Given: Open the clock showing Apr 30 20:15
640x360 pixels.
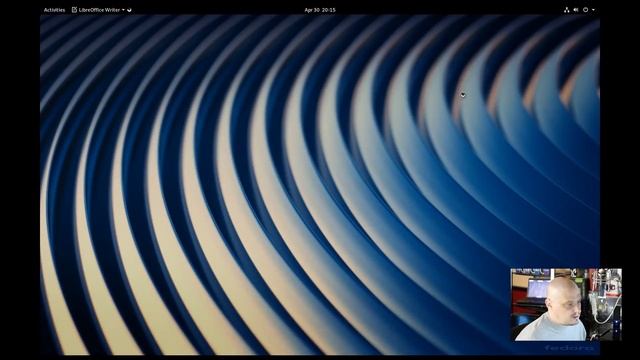Looking at the screenshot, I should point(320,10).
